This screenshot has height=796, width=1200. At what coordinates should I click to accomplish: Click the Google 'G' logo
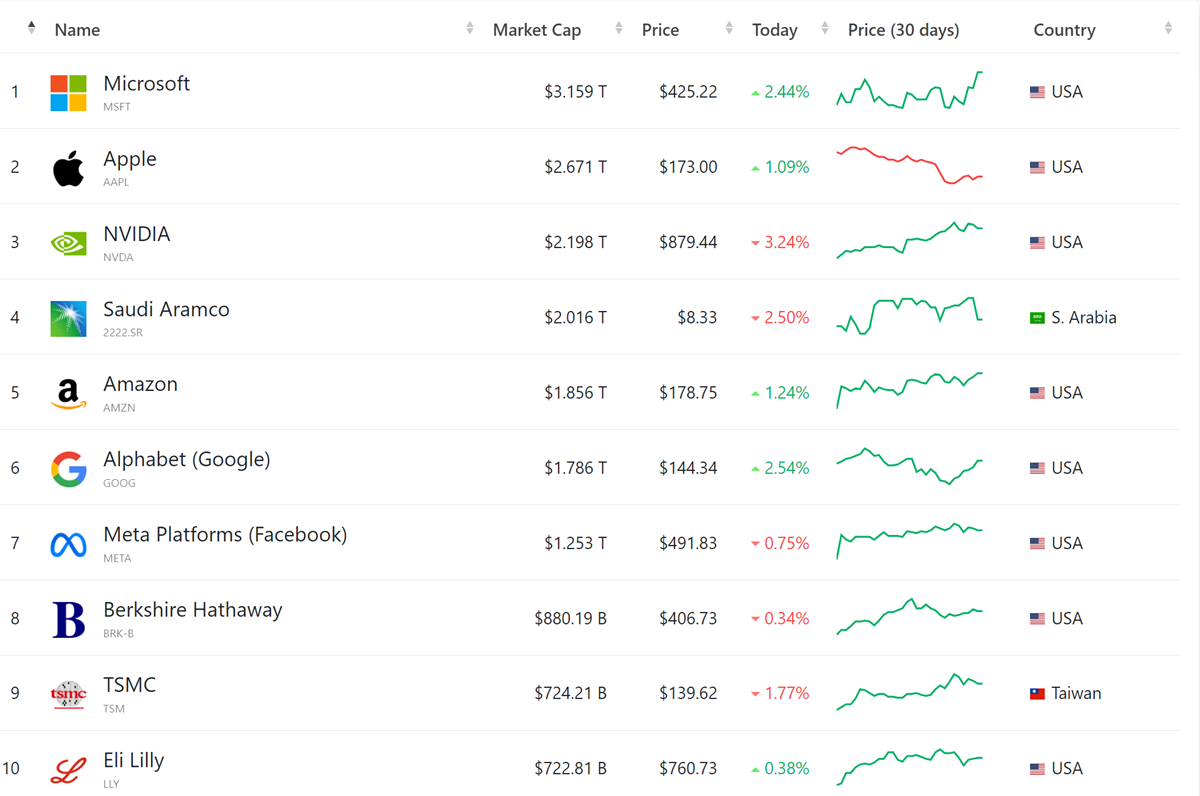click(68, 469)
